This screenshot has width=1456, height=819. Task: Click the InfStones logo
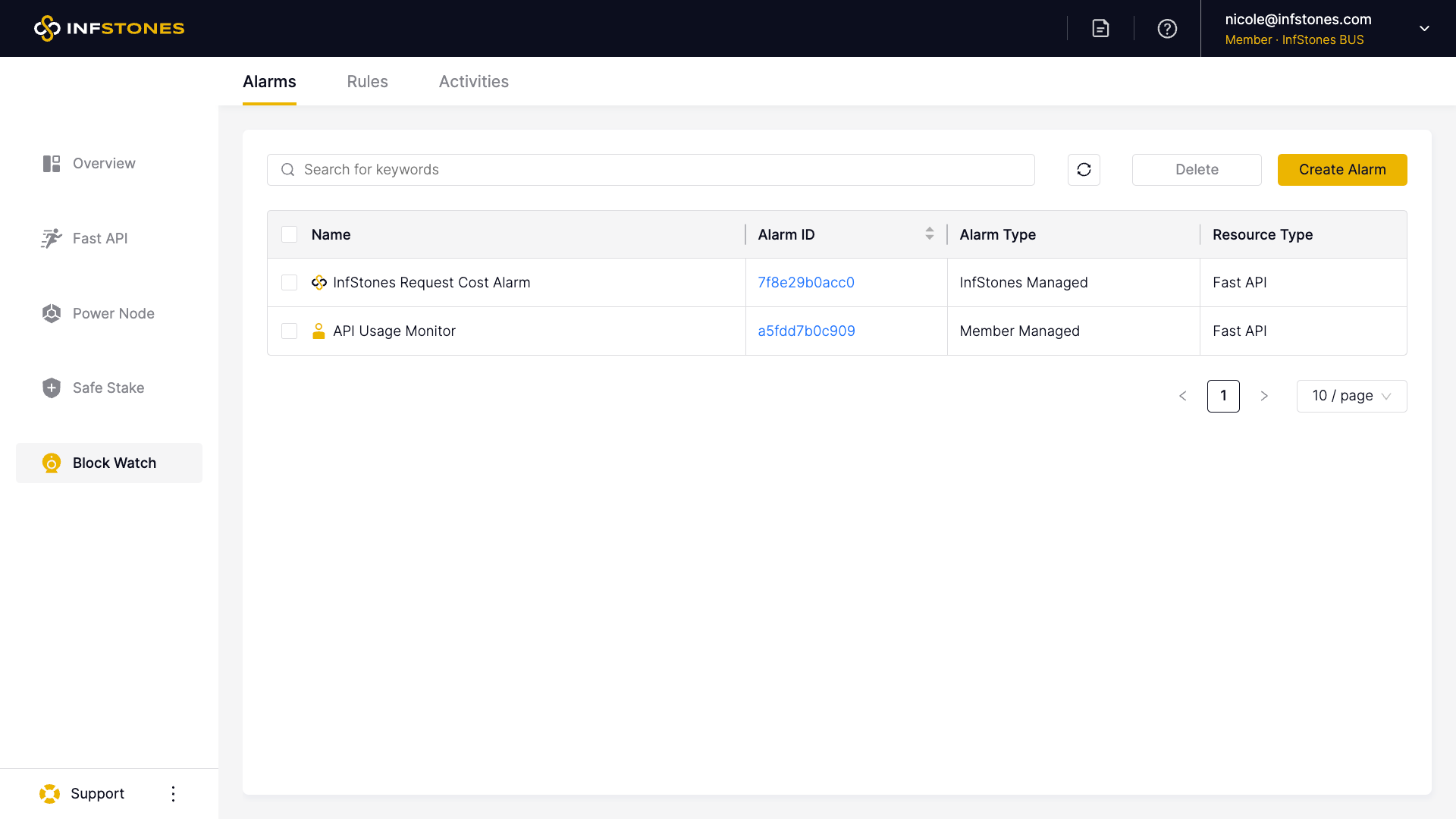point(109,28)
